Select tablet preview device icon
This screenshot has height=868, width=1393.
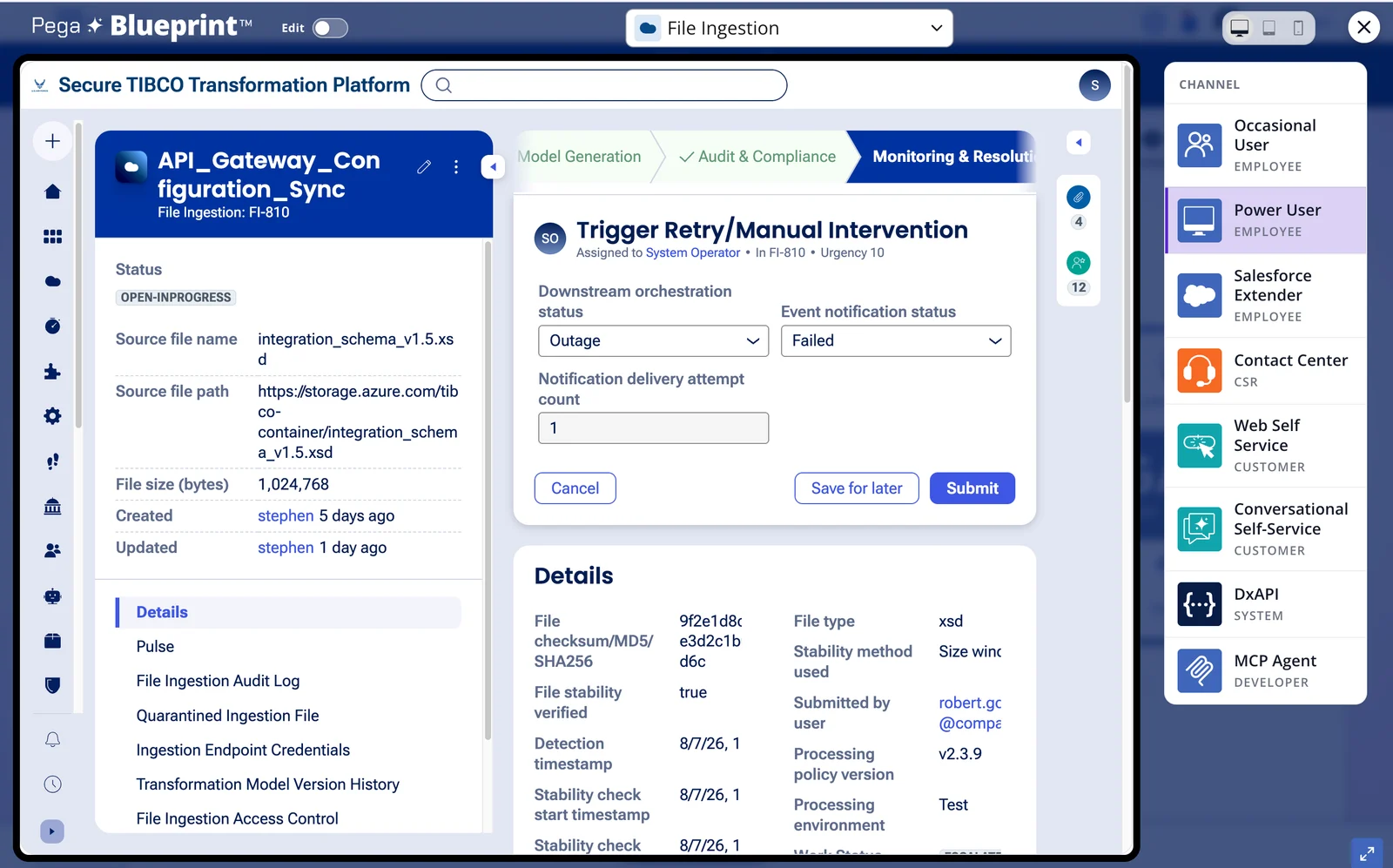1269,28
